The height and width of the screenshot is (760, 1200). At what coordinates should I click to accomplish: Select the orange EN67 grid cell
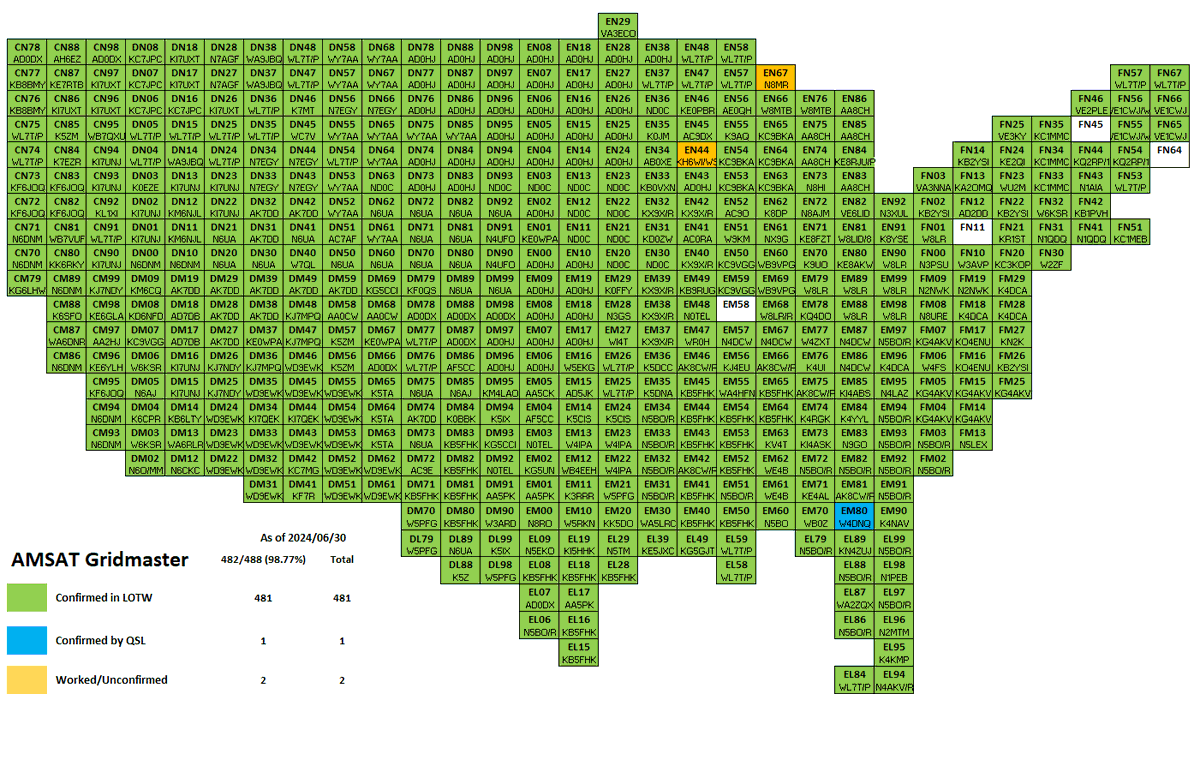click(776, 79)
